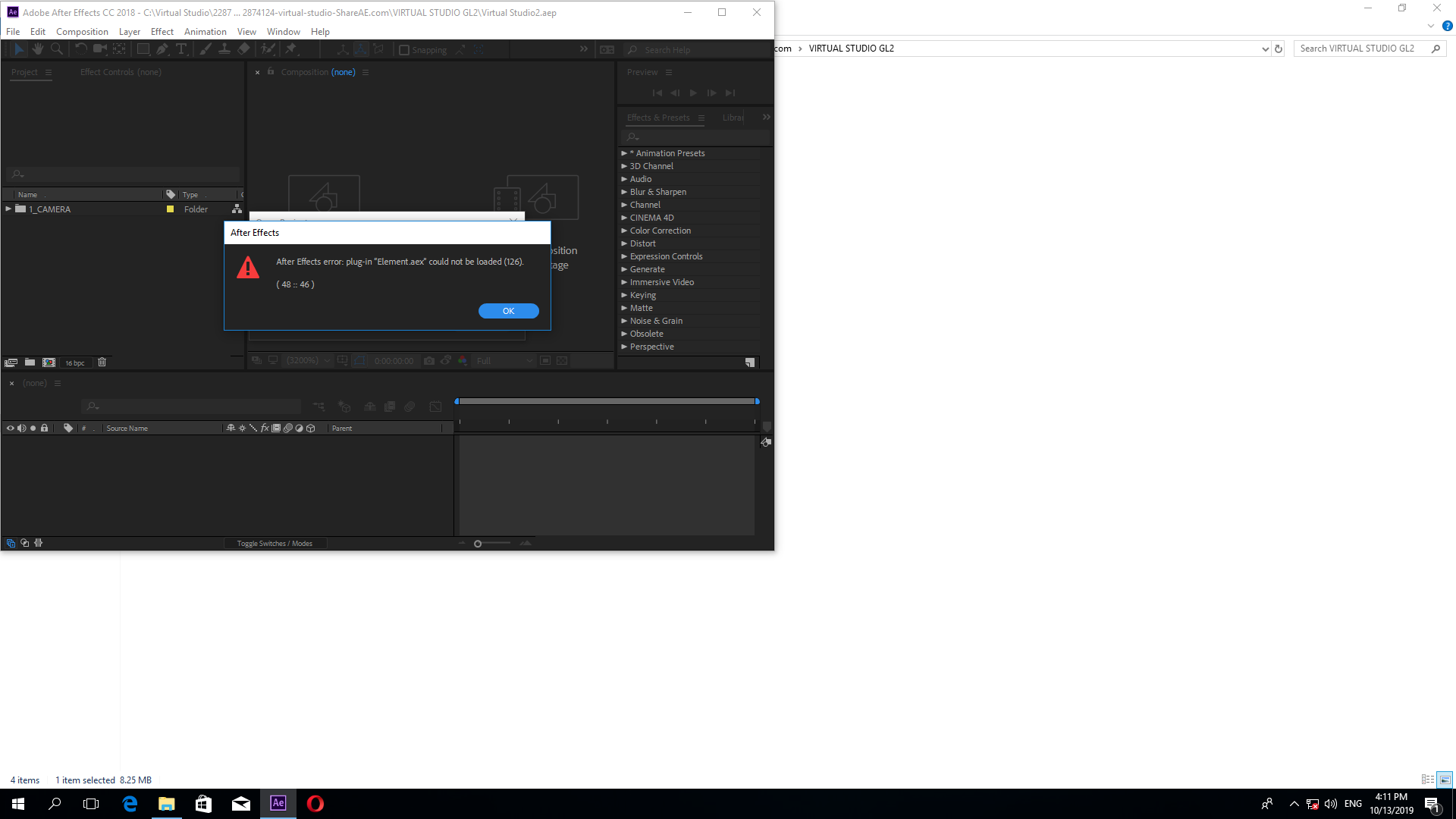The width and height of the screenshot is (1456, 819).
Task: Expand the Animation Presets category
Action: tap(626, 152)
